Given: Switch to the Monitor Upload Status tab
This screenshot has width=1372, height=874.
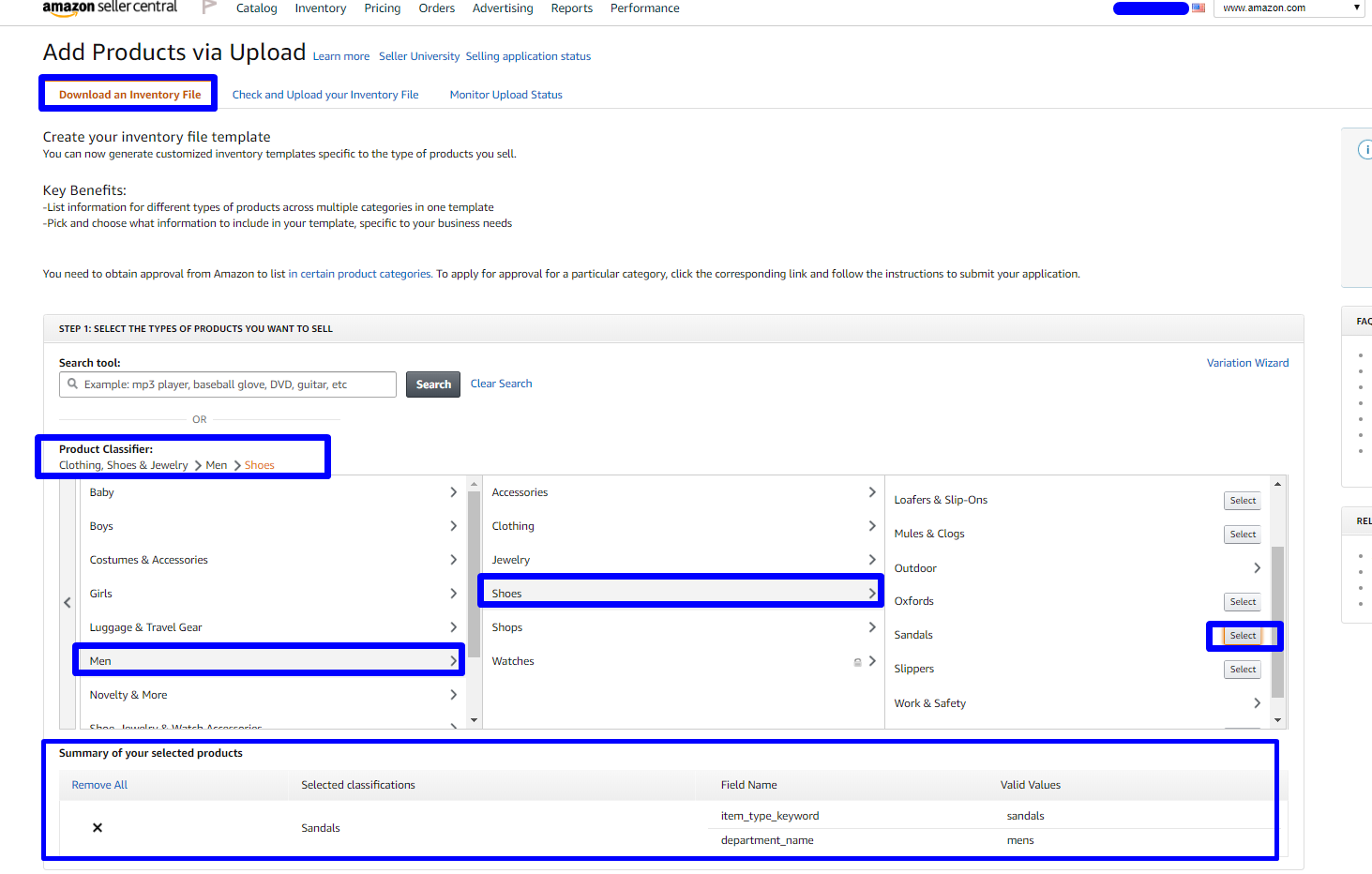Looking at the screenshot, I should 505,94.
